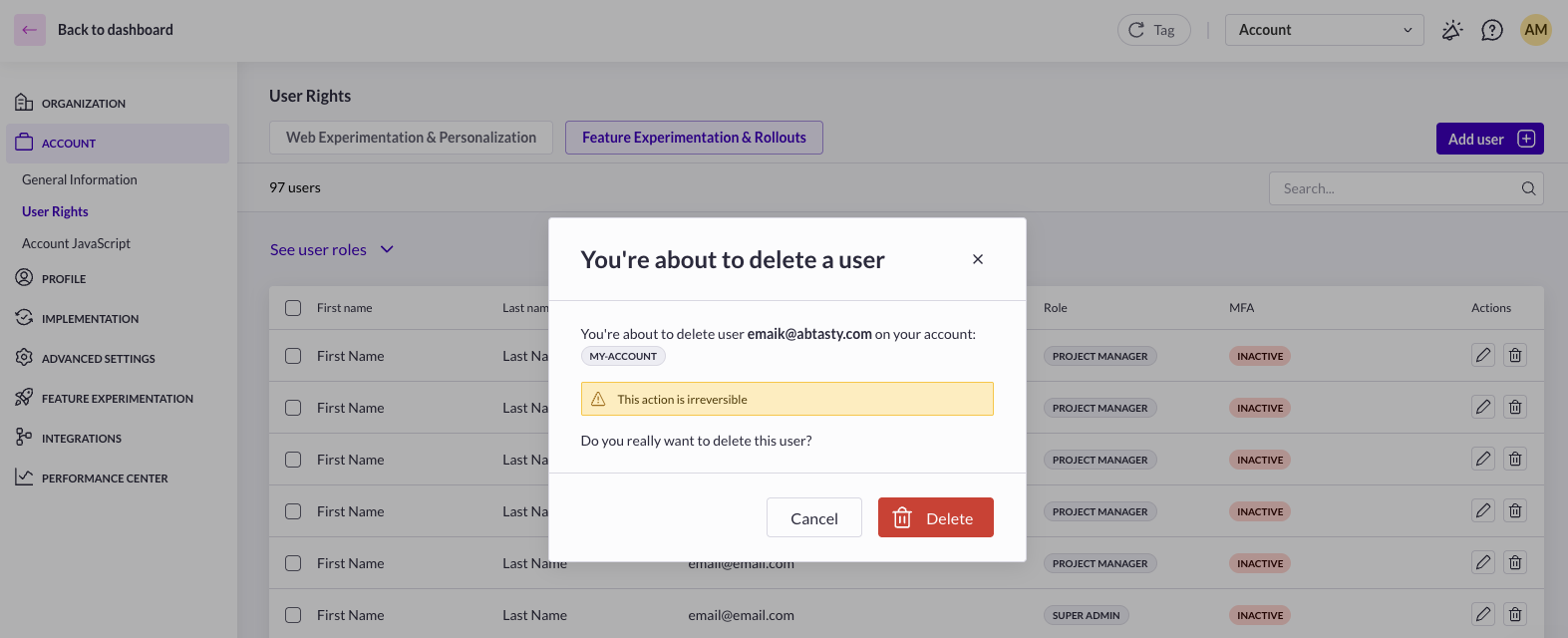Open the Organization sidebar section
Viewport: 1568px width, 638px height.
(84, 103)
